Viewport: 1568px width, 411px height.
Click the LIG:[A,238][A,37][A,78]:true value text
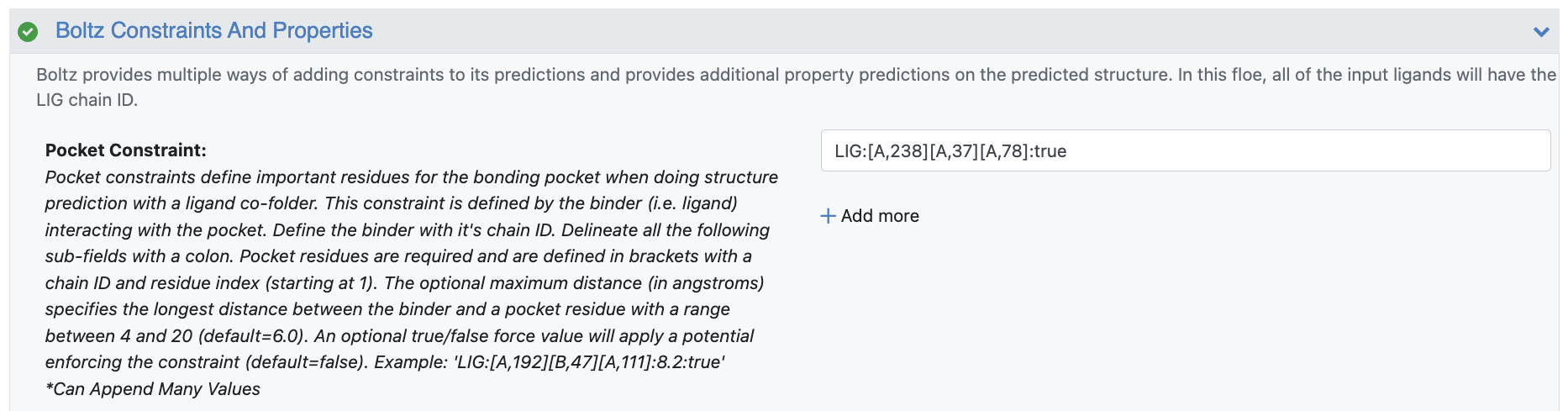(950, 151)
